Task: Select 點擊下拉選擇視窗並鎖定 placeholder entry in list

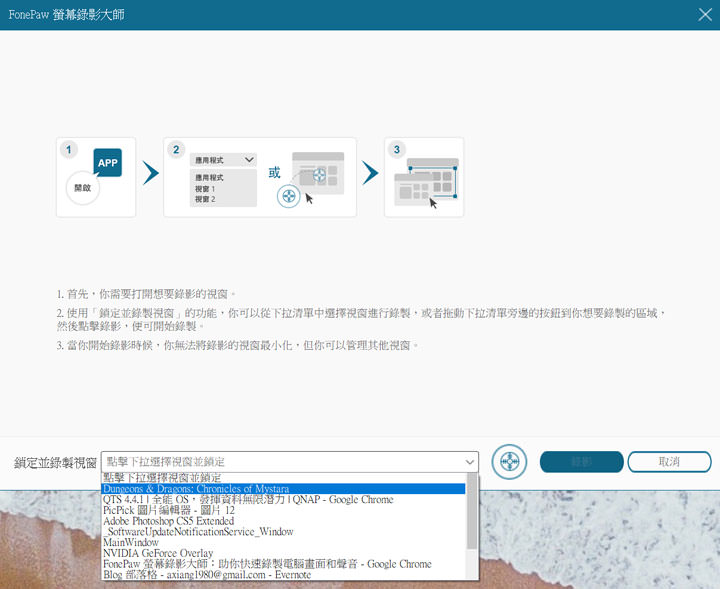Action: coord(283,478)
